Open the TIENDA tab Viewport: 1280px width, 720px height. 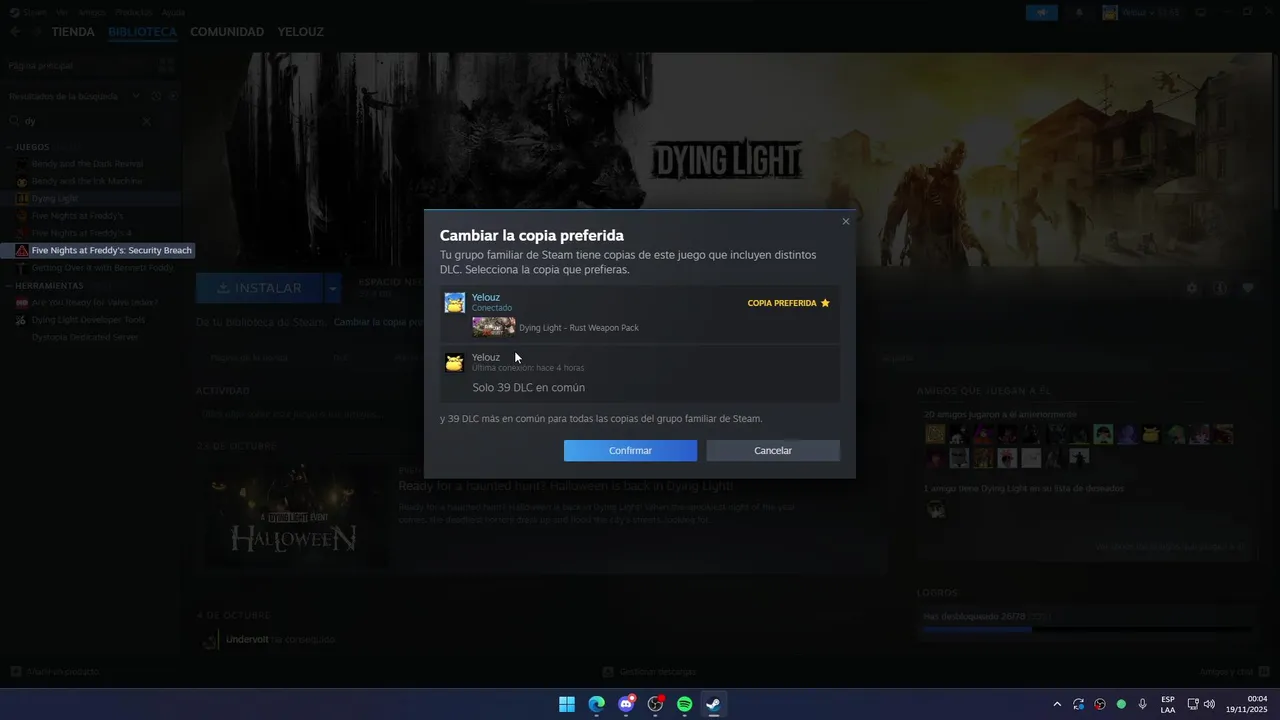pyautogui.click(x=73, y=32)
